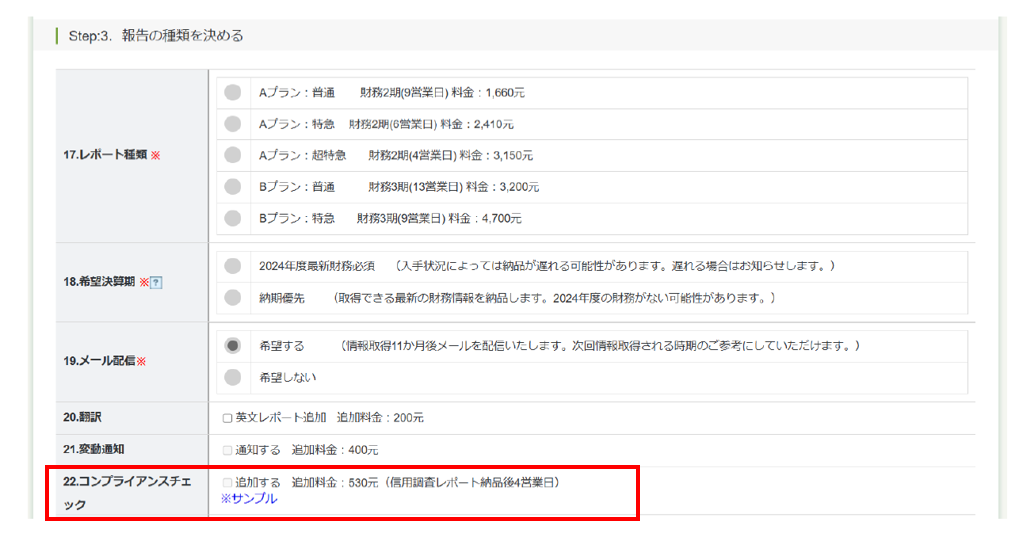The height and width of the screenshot is (549, 1014).
Task: Select 希望しない for mail delivery
Action: [233, 378]
